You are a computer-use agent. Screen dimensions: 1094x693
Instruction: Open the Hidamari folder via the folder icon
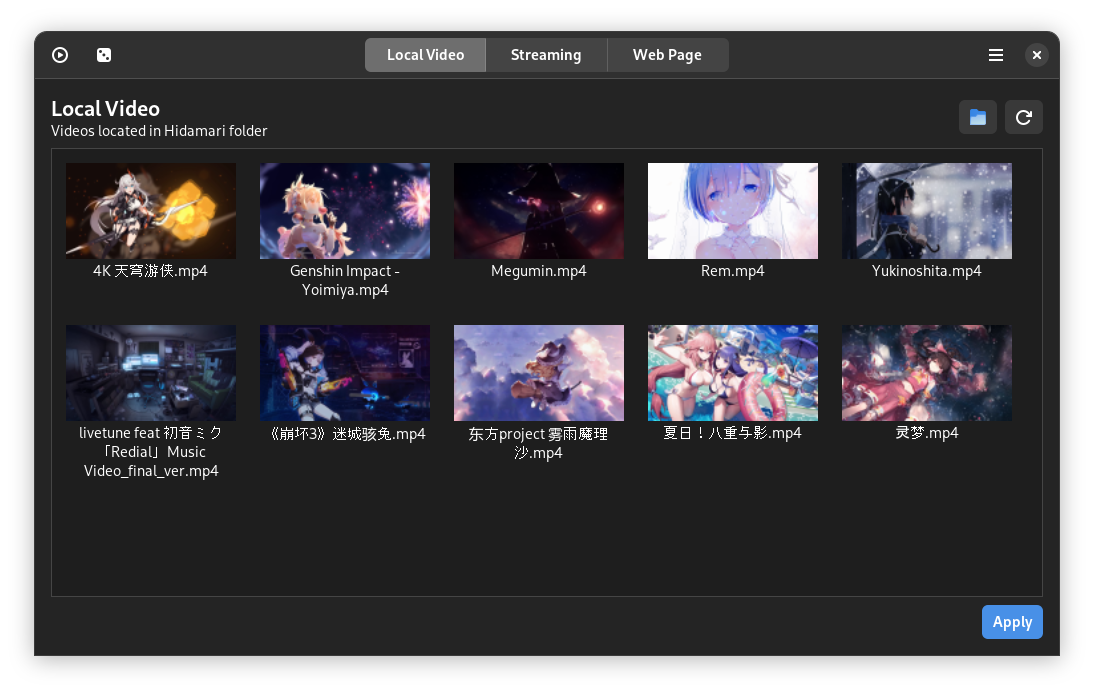[x=977, y=117]
